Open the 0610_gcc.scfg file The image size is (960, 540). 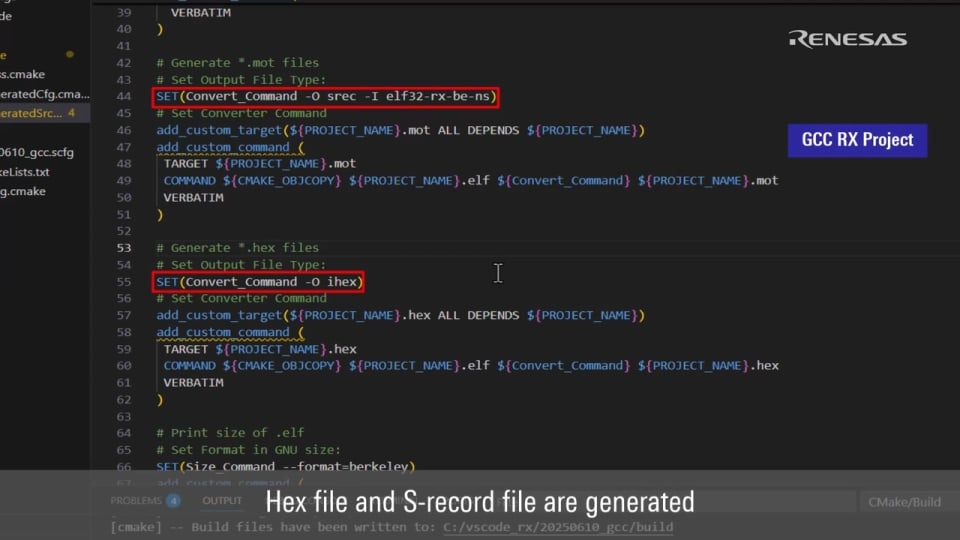pos(36,152)
